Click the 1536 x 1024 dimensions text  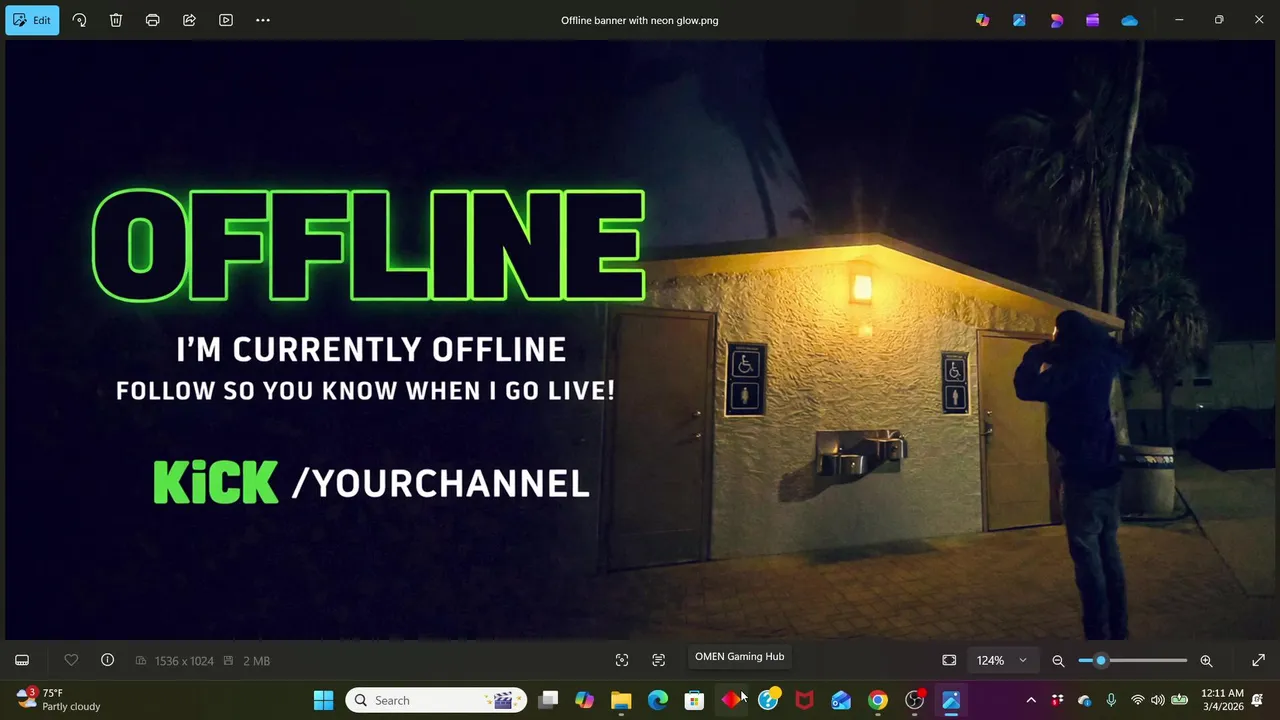pyautogui.click(x=184, y=661)
